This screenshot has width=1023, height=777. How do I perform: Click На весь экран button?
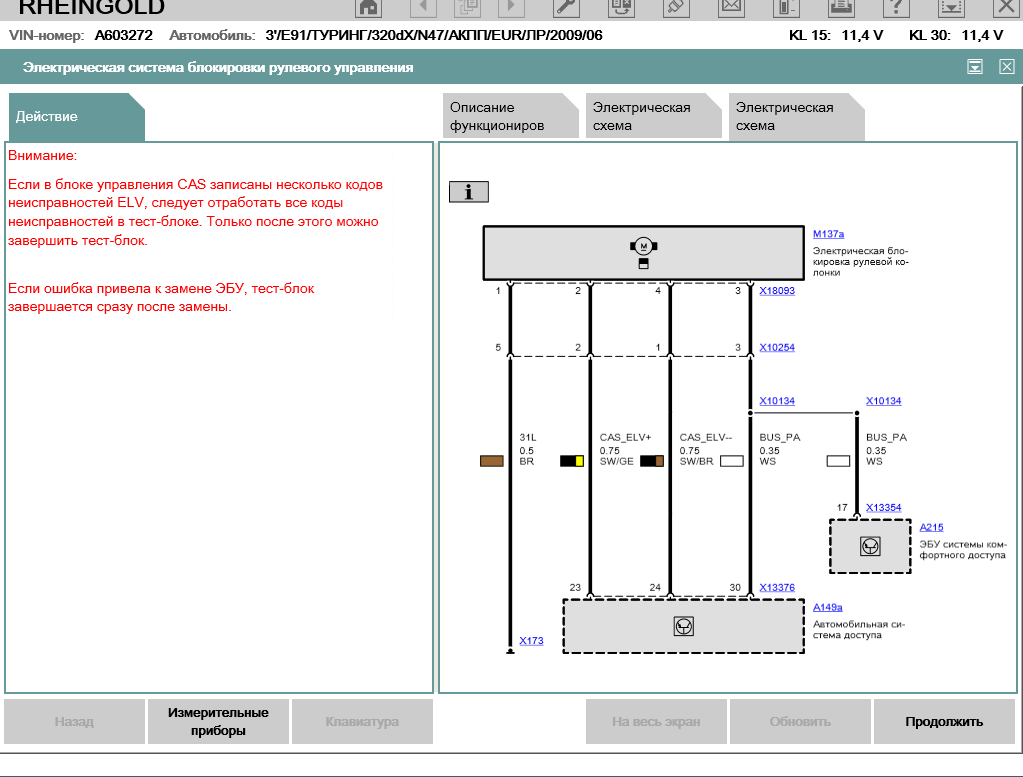coord(656,722)
